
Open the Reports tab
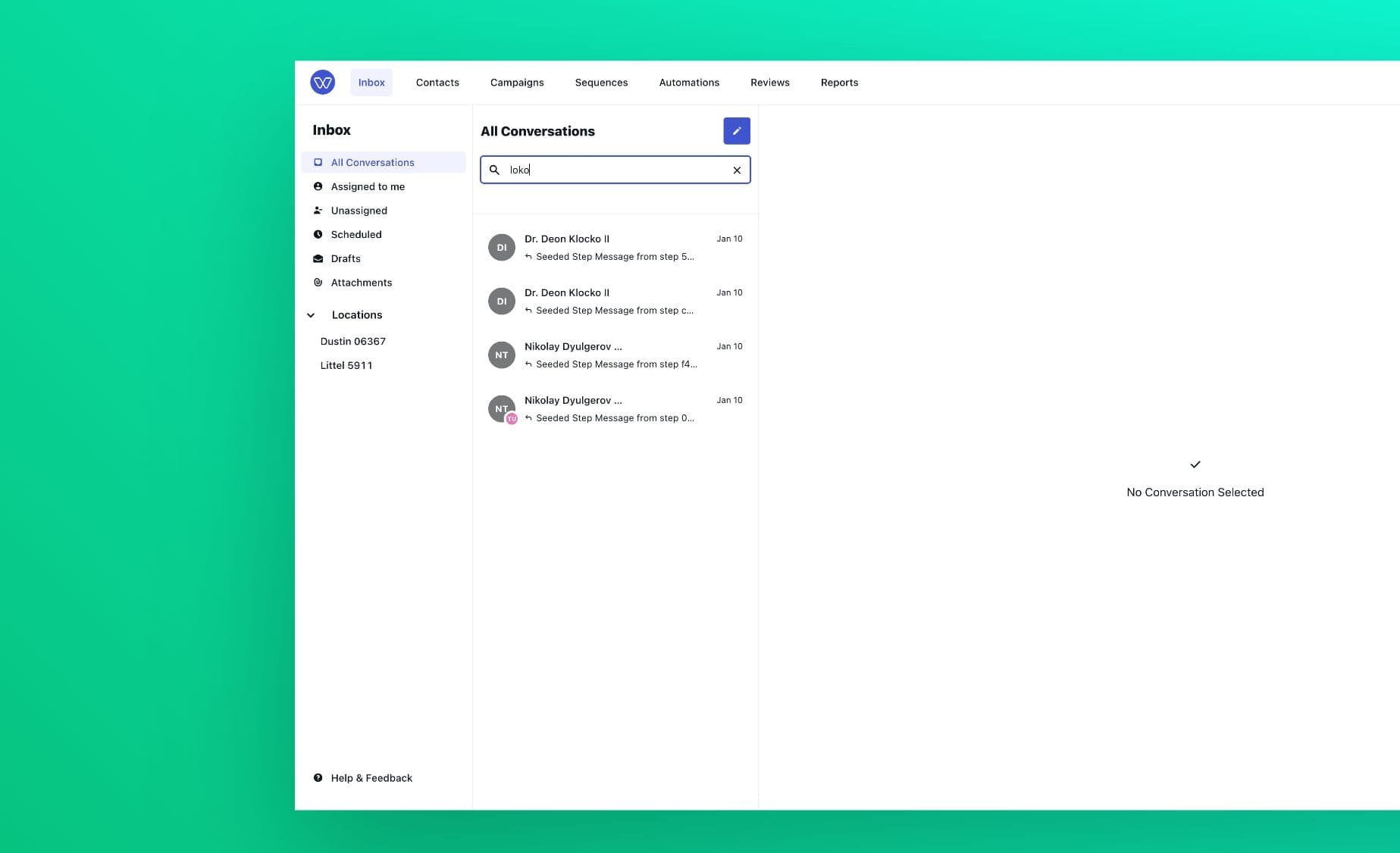838,83
